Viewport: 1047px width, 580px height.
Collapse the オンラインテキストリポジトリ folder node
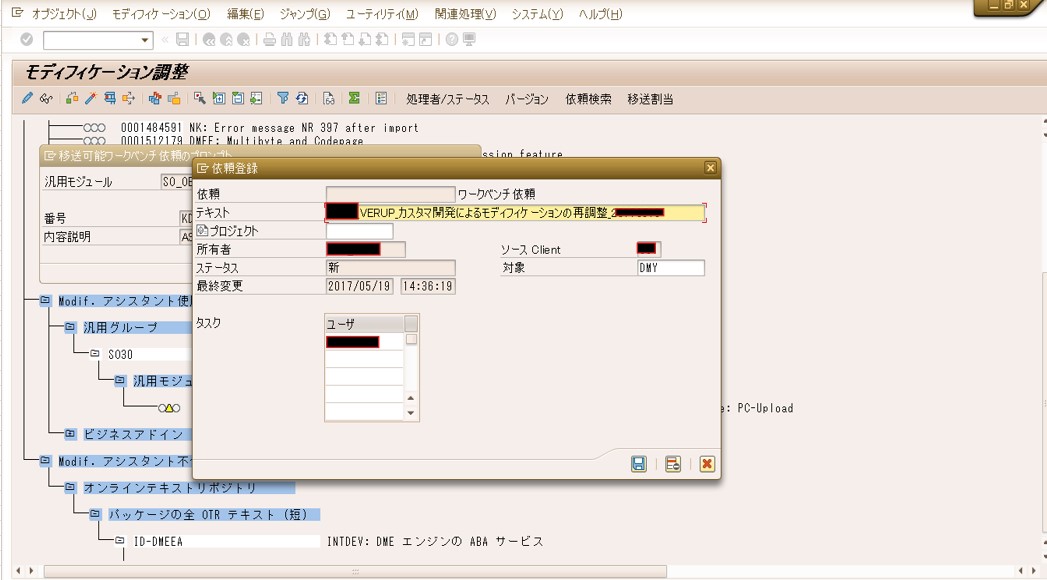click(70, 488)
